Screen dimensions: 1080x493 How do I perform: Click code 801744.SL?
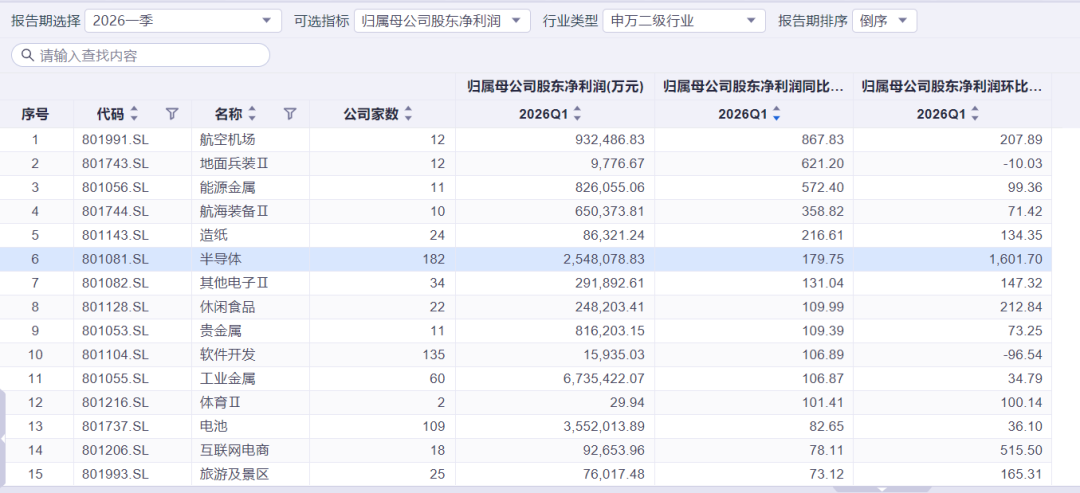pos(115,211)
